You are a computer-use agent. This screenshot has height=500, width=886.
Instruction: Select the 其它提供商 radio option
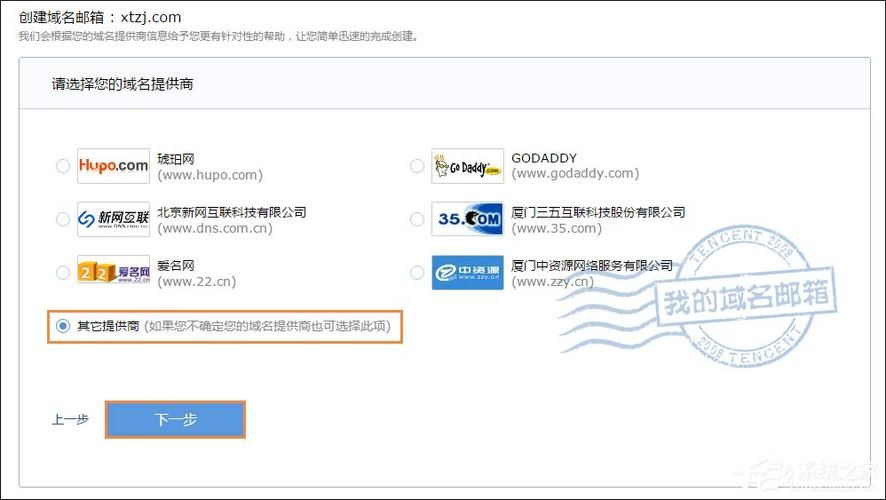point(63,326)
